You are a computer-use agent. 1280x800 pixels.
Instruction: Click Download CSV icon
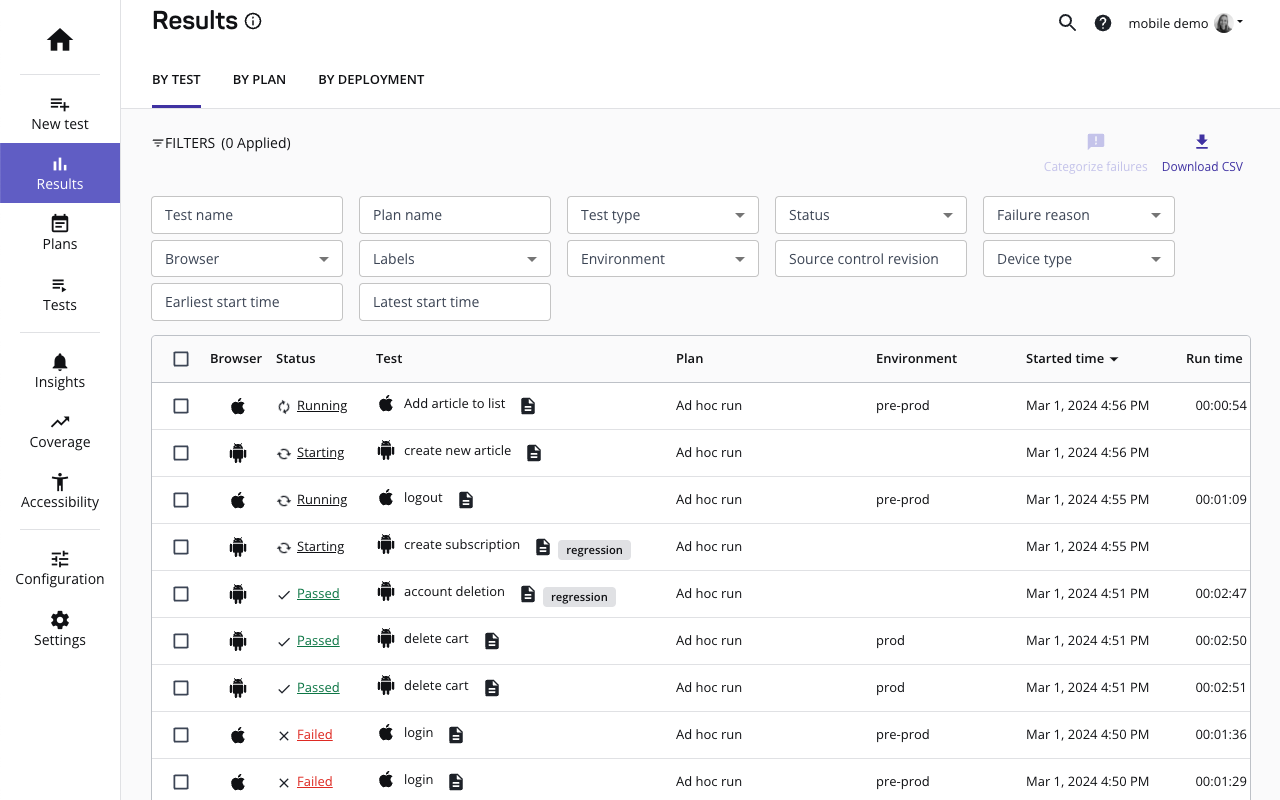coord(1202,142)
